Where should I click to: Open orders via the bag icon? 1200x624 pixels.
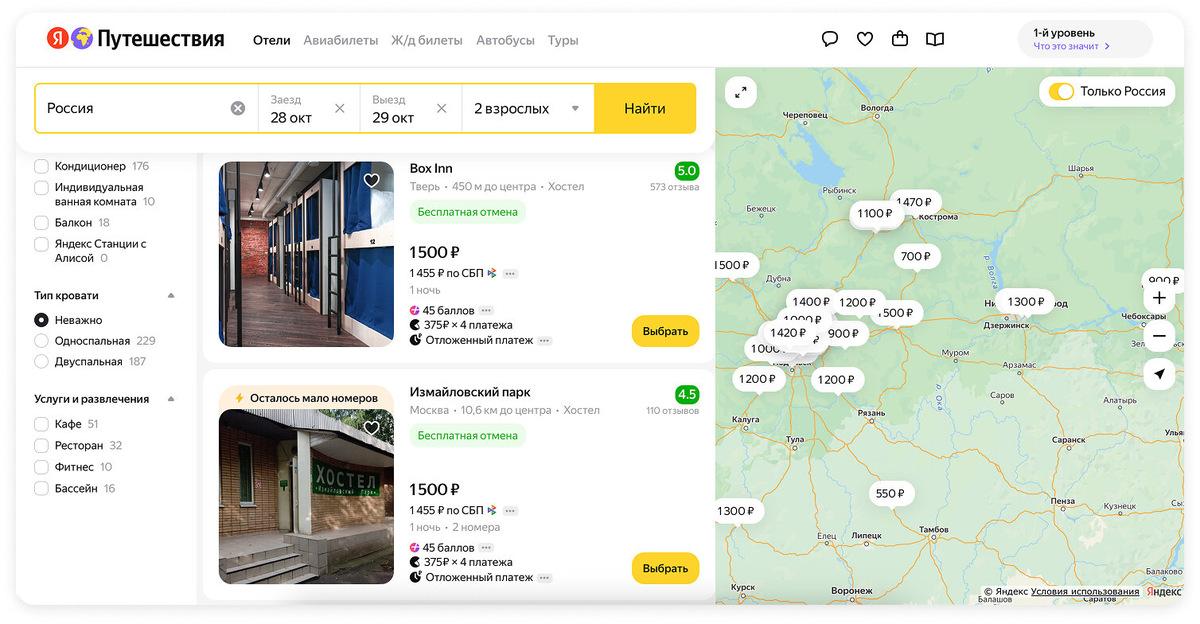[899, 38]
